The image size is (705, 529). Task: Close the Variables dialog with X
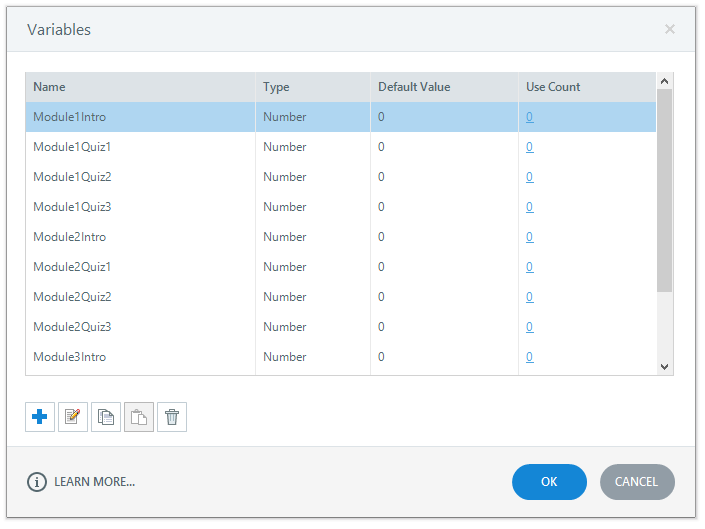tap(670, 29)
